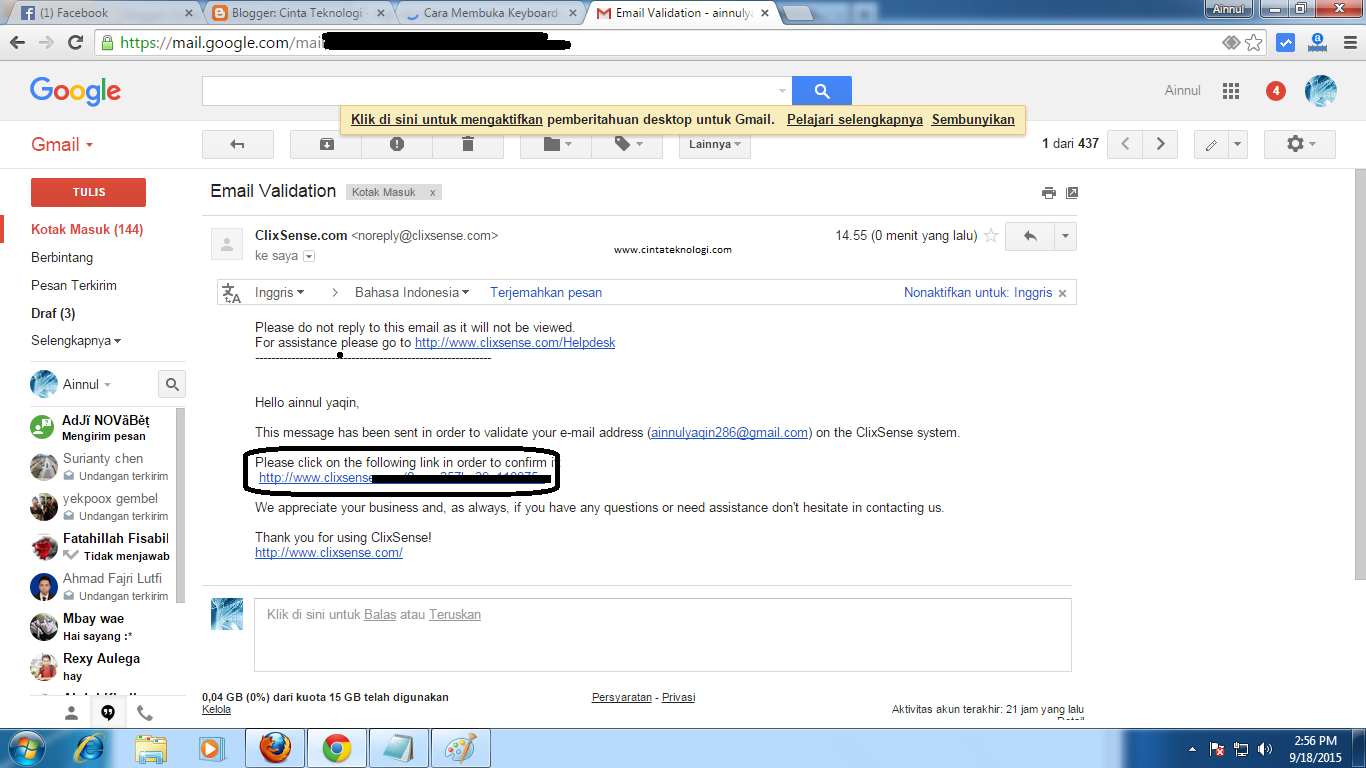This screenshot has width=1366, height=768.
Task: Switch to contacts person tab icon
Action: tap(71, 713)
